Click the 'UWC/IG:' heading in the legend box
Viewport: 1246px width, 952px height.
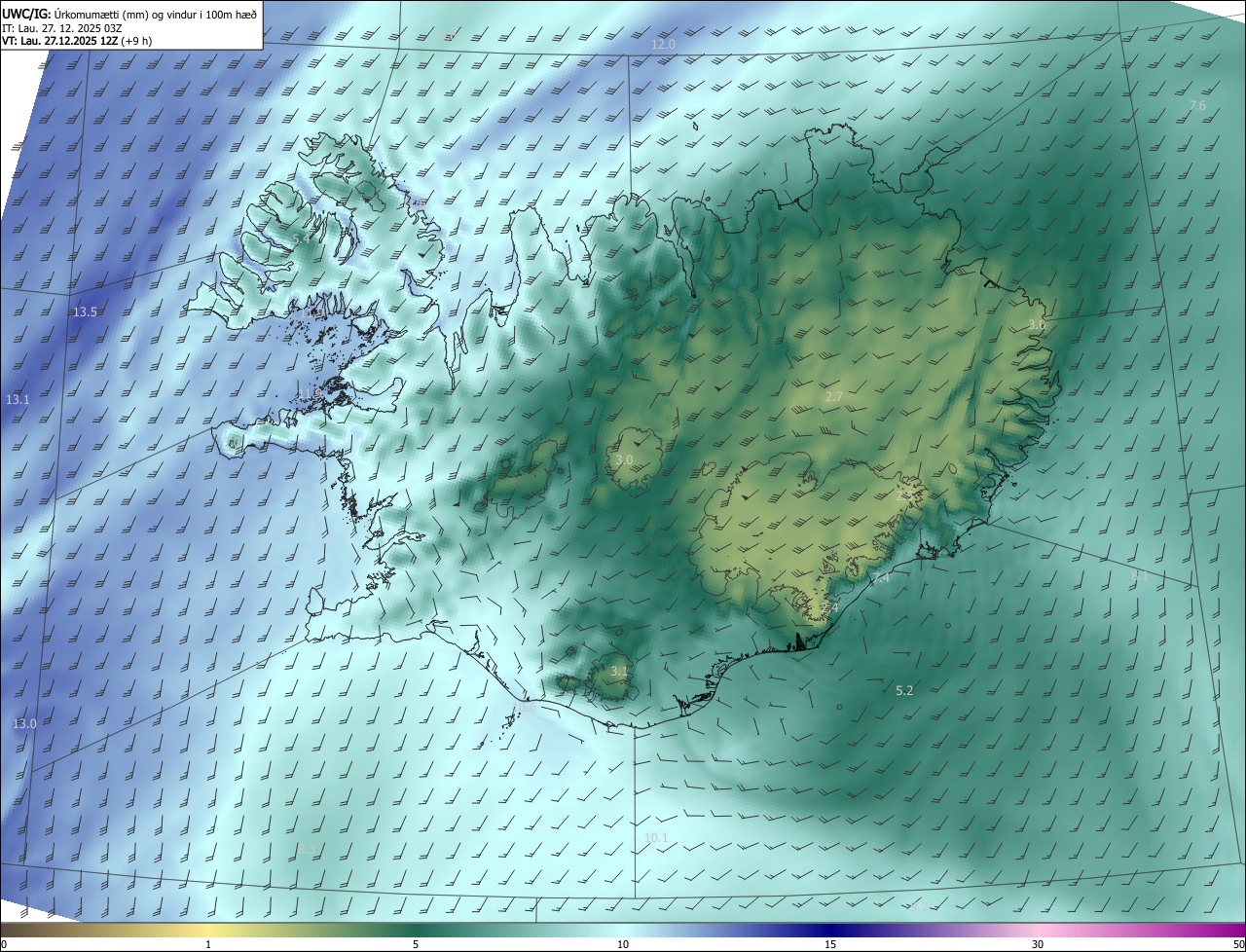[26, 13]
